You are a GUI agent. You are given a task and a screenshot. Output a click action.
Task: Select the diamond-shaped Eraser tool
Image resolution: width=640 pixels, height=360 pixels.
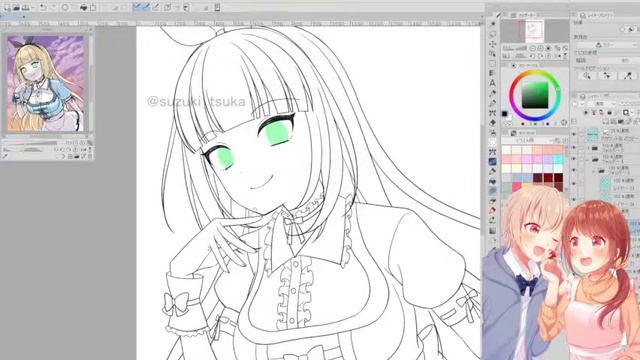click(x=493, y=122)
